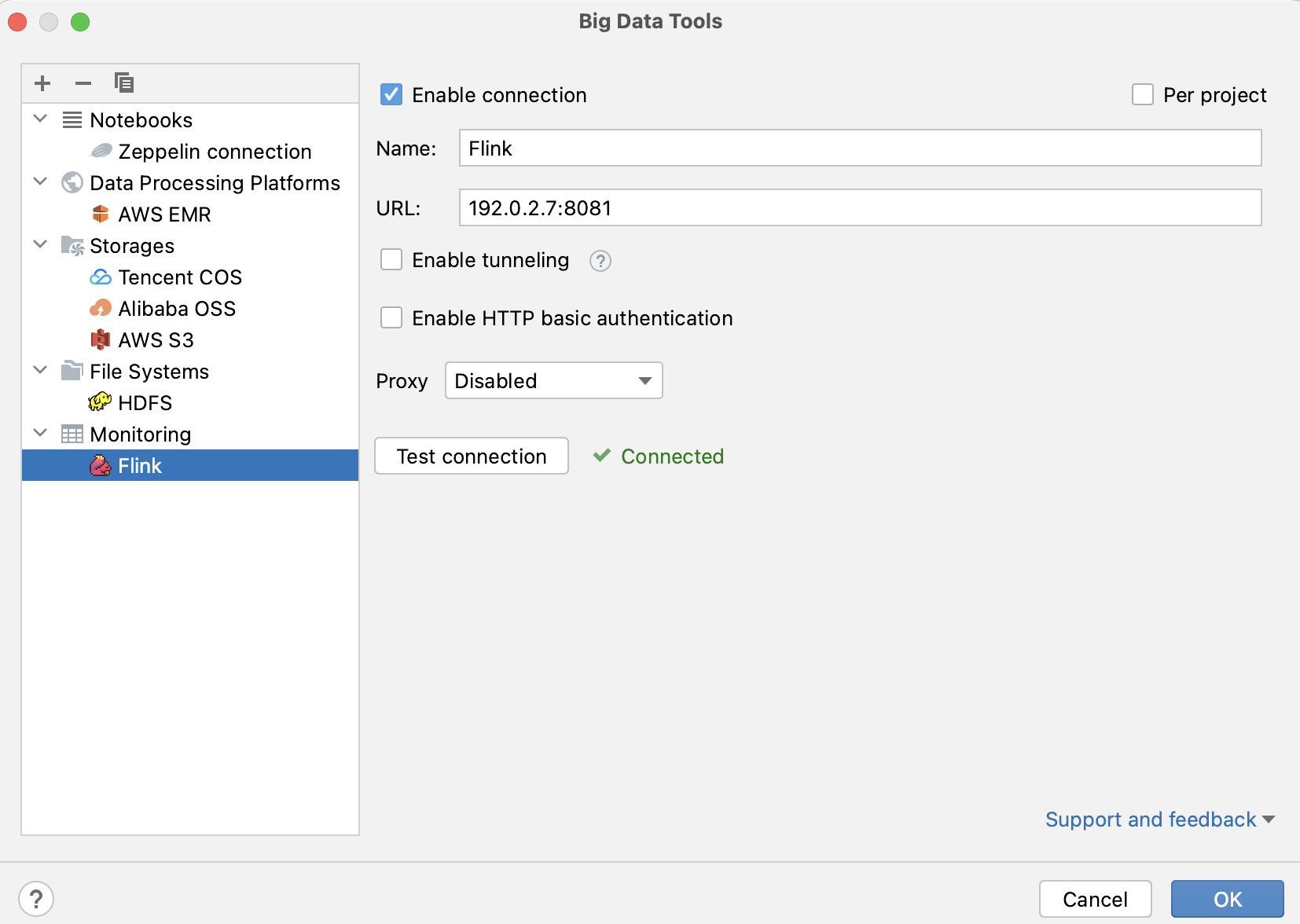1300x924 pixels.
Task: Click the tunneling help question mark icon
Action: 600,260
